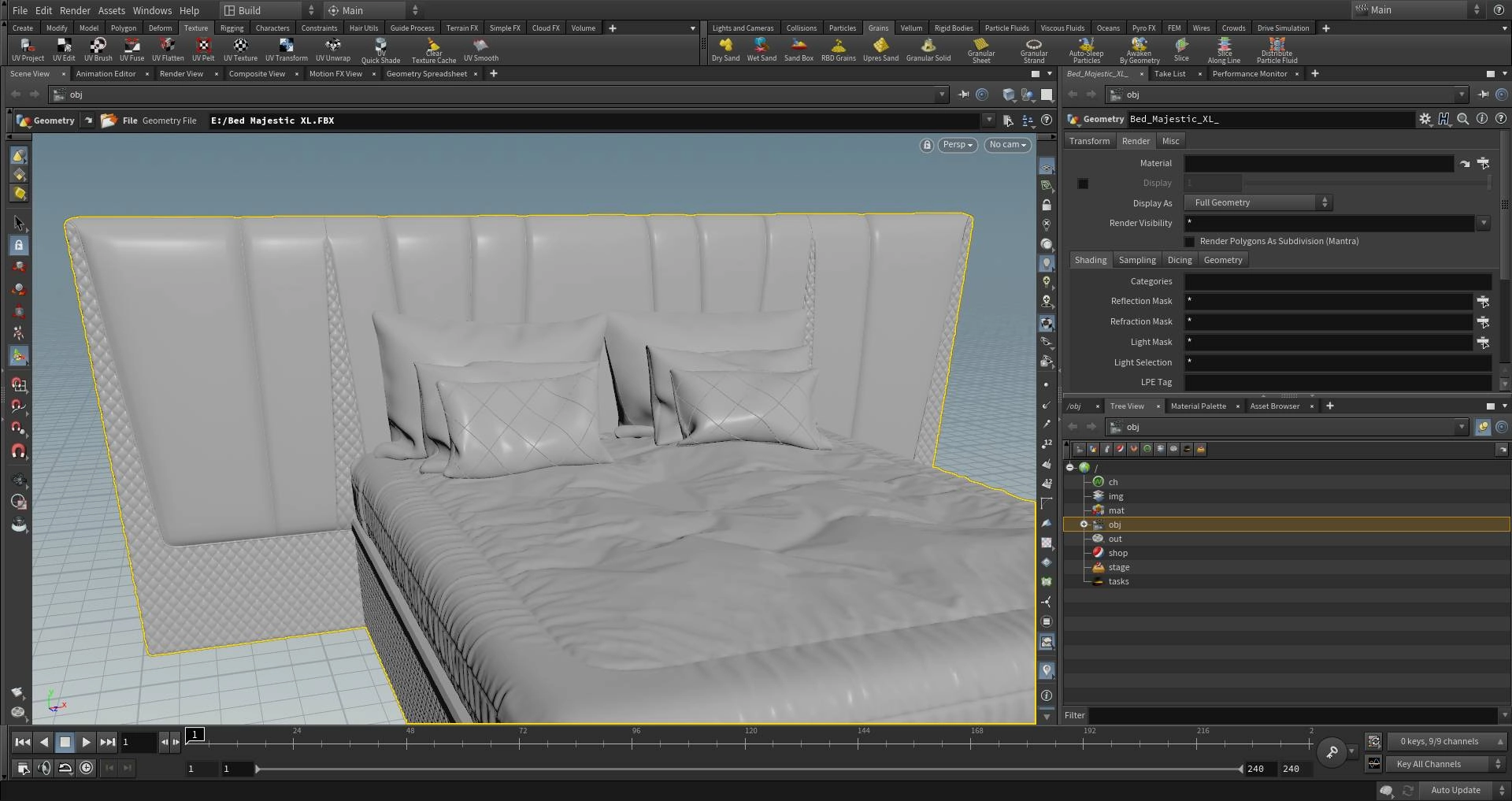Open the Assets menu

point(111,10)
